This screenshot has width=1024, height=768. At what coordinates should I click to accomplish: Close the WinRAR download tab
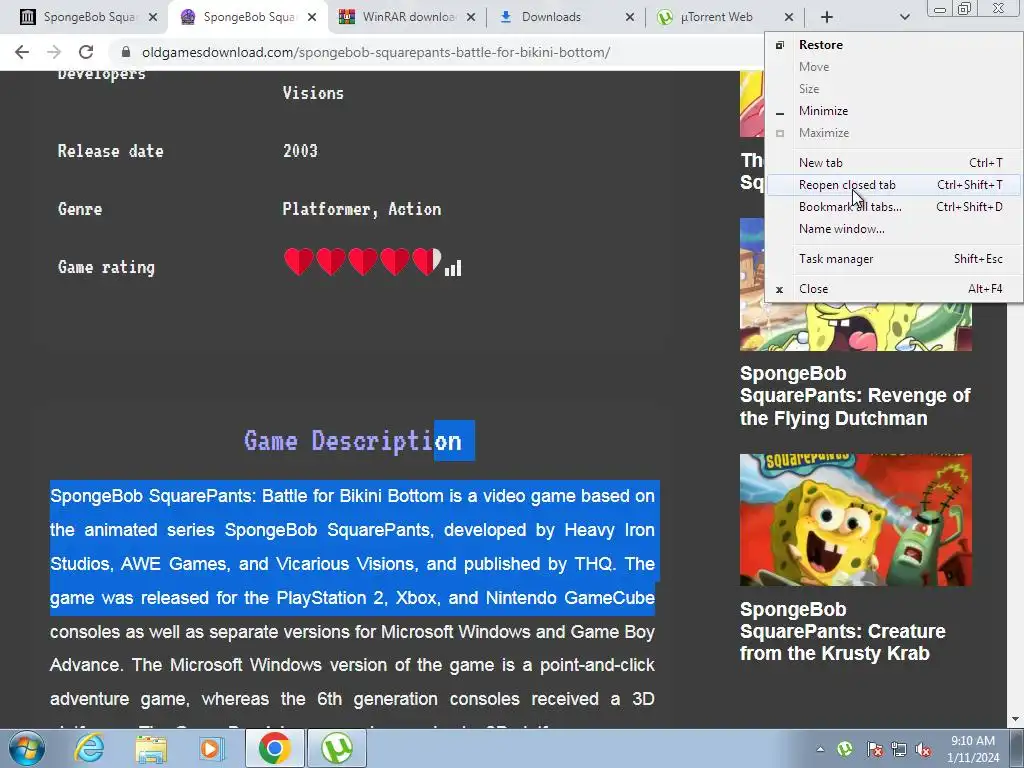click(x=471, y=18)
